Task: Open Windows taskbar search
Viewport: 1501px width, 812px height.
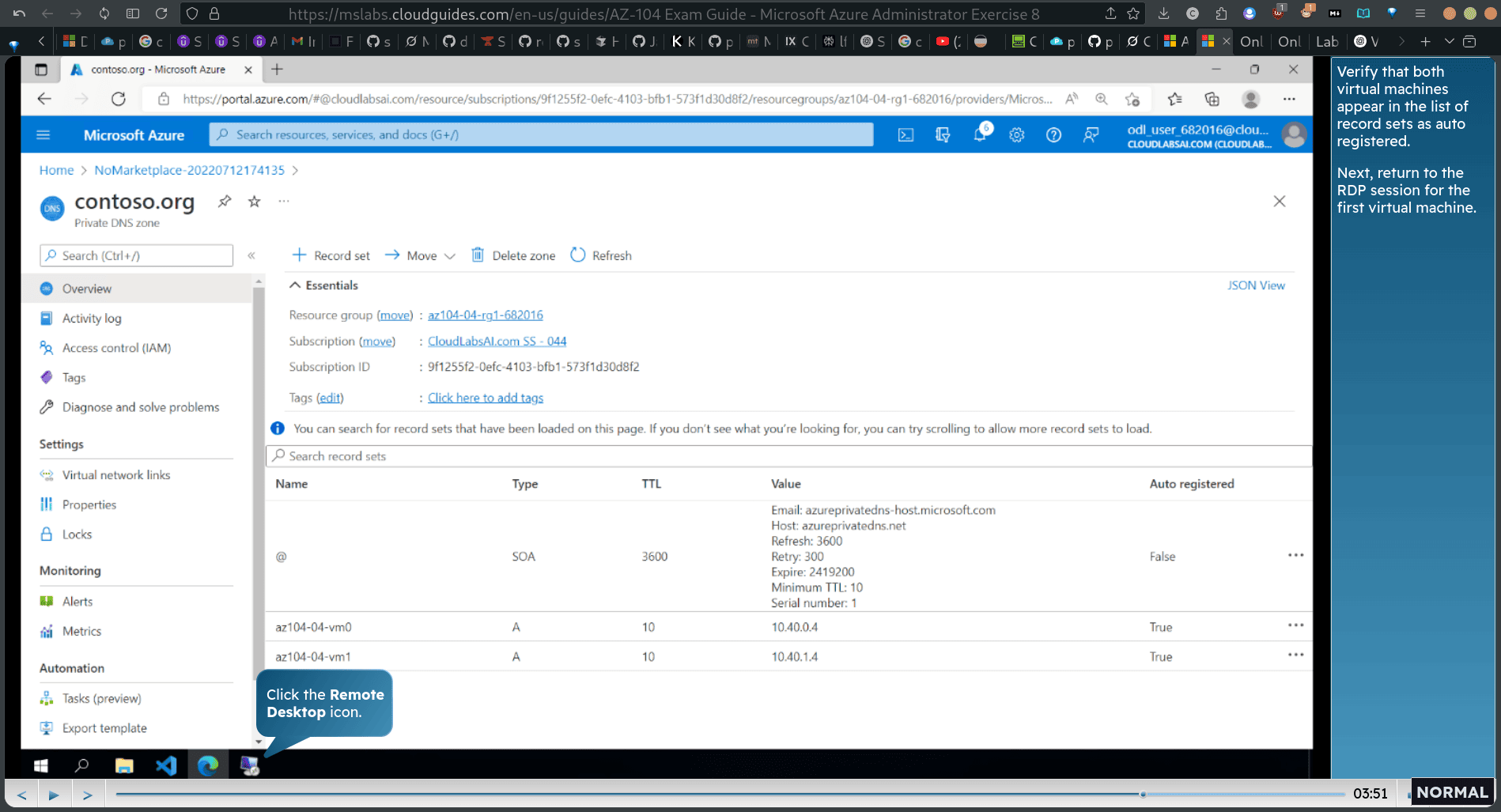Action: (81, 765)
